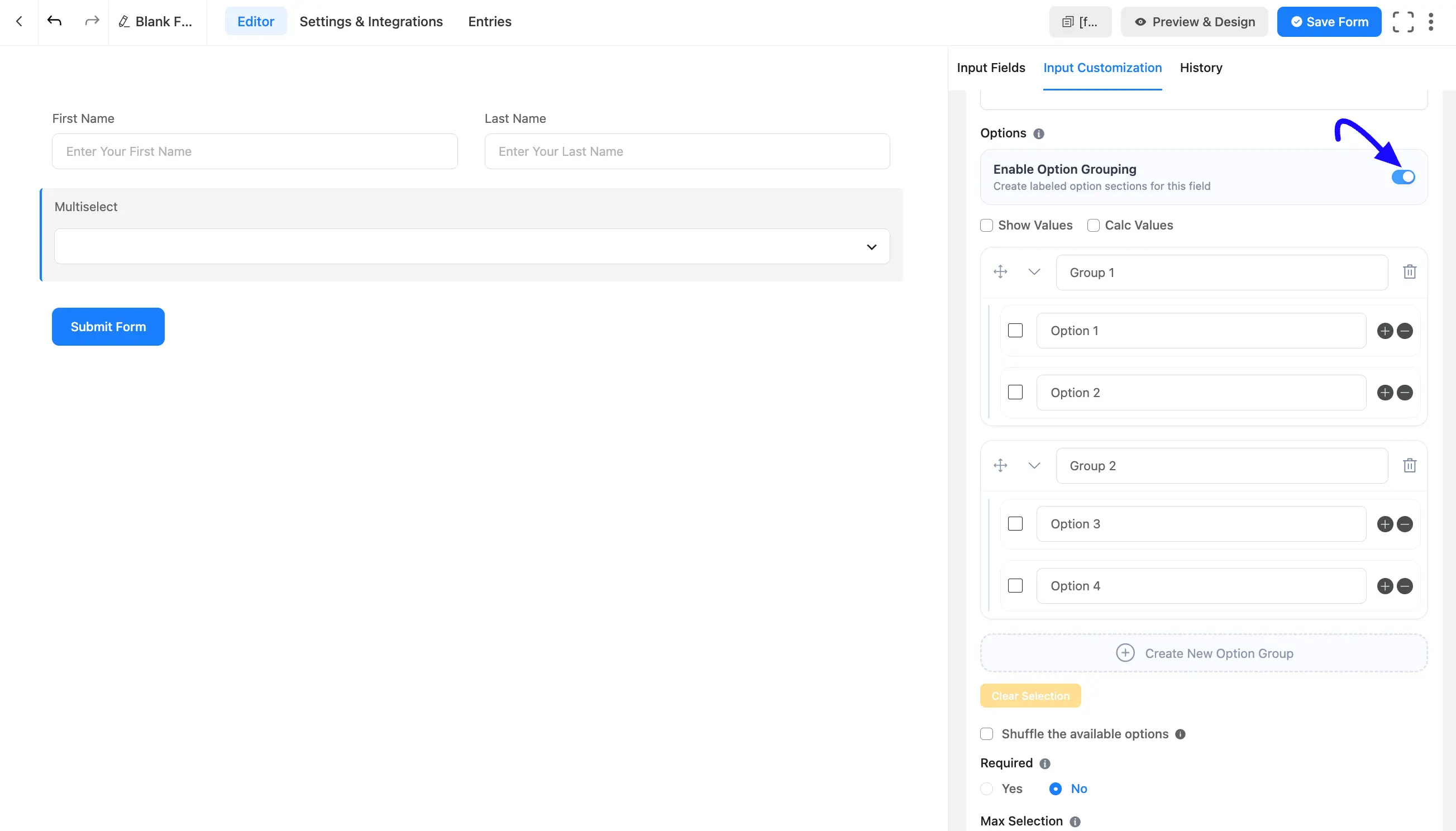This screenshot has width=1456, height=831.
Task: Open the three-dot more menu
Action: tap(1430, 22)
